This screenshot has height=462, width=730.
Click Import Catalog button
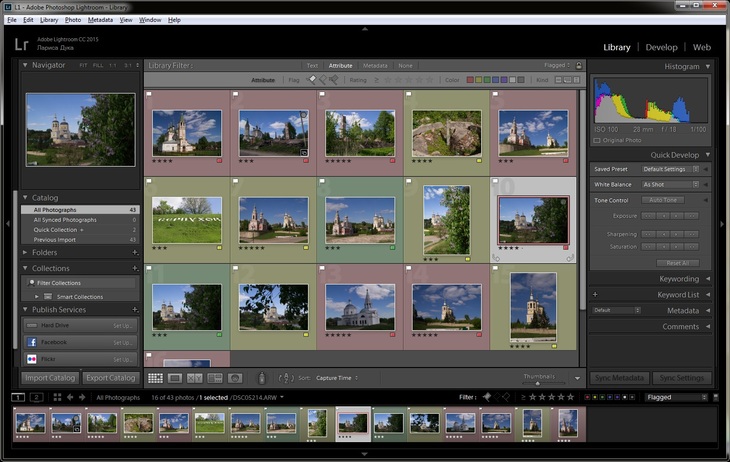pos(50,378)
